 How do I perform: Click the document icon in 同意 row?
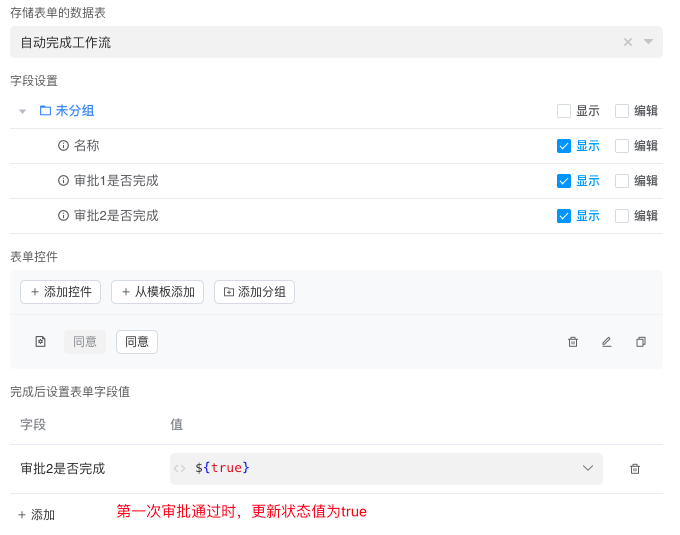pos(41,342)
